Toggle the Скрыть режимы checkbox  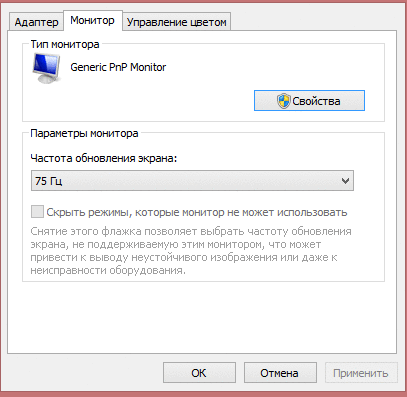click(x=37, y=212)
